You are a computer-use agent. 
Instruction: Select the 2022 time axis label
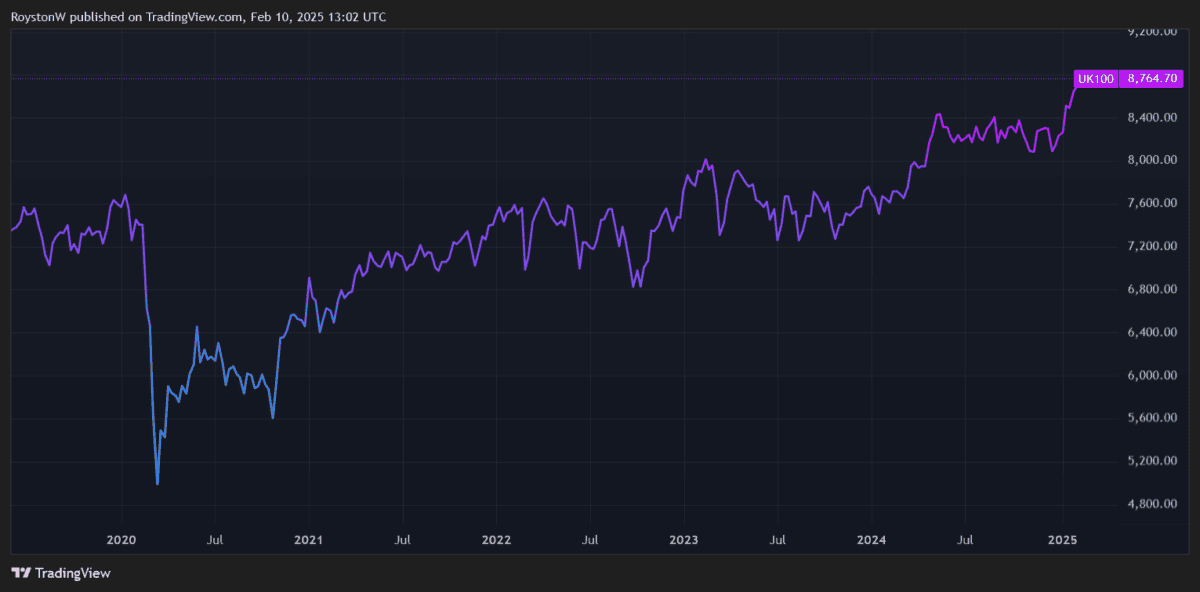tap(496, 540)
